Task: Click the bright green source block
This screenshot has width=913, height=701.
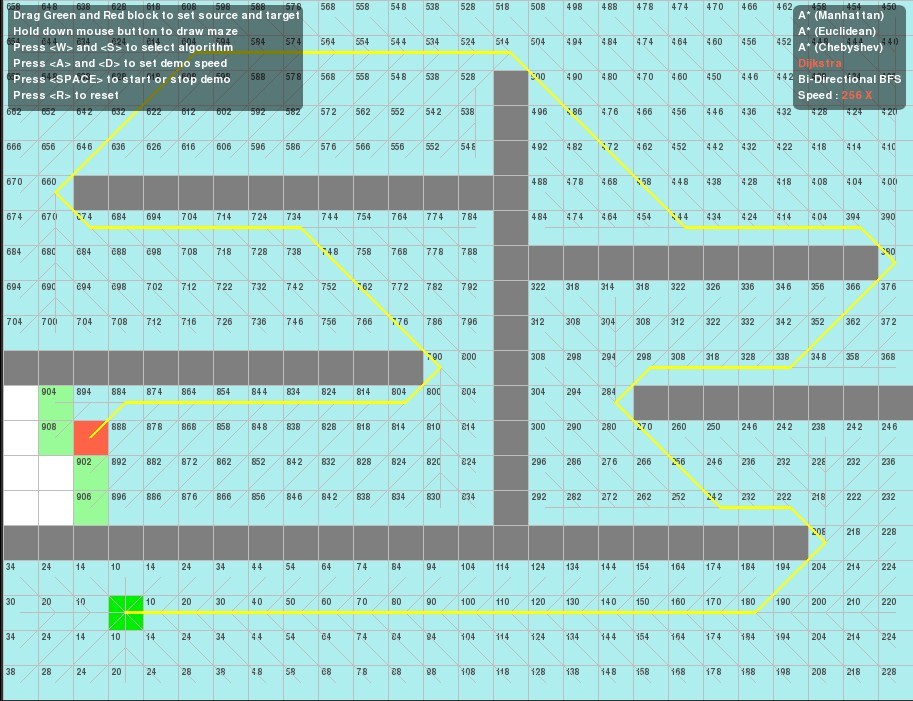Action: pyautogui.click(x=126, y=613)
